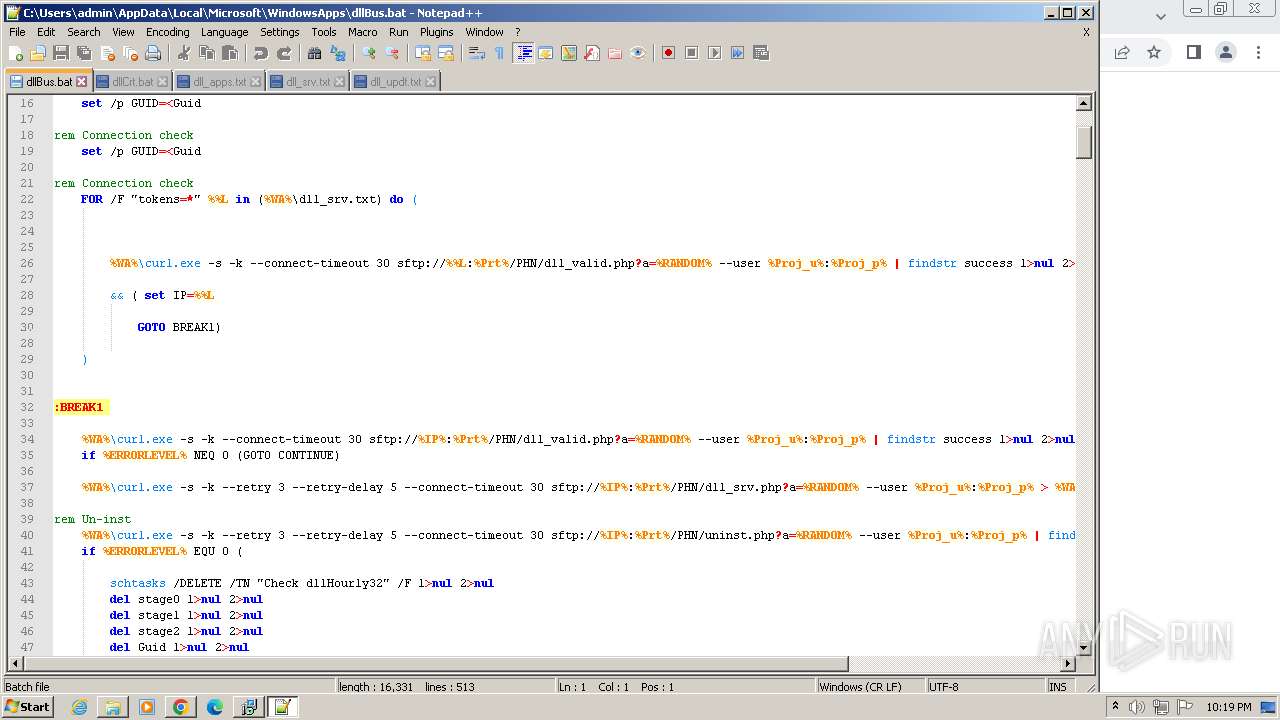Click the UTF-8 encoding status bar field
This screenshot has height=720, width=1280.
[985, 687]
